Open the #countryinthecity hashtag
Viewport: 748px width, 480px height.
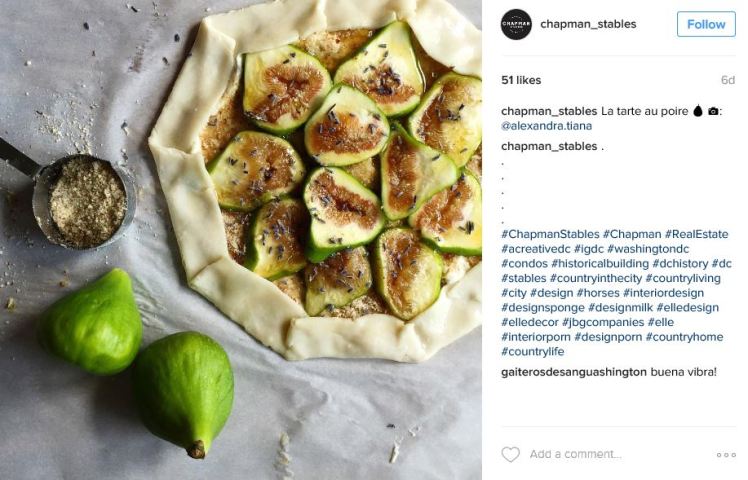[x=596, y=278]
